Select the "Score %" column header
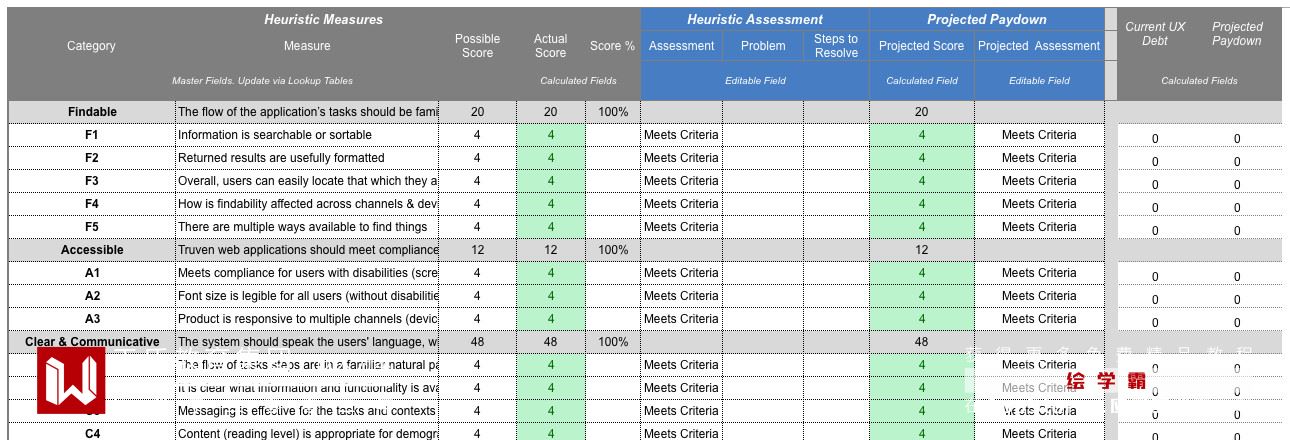 pyautogui.click(x=612, y=46)
